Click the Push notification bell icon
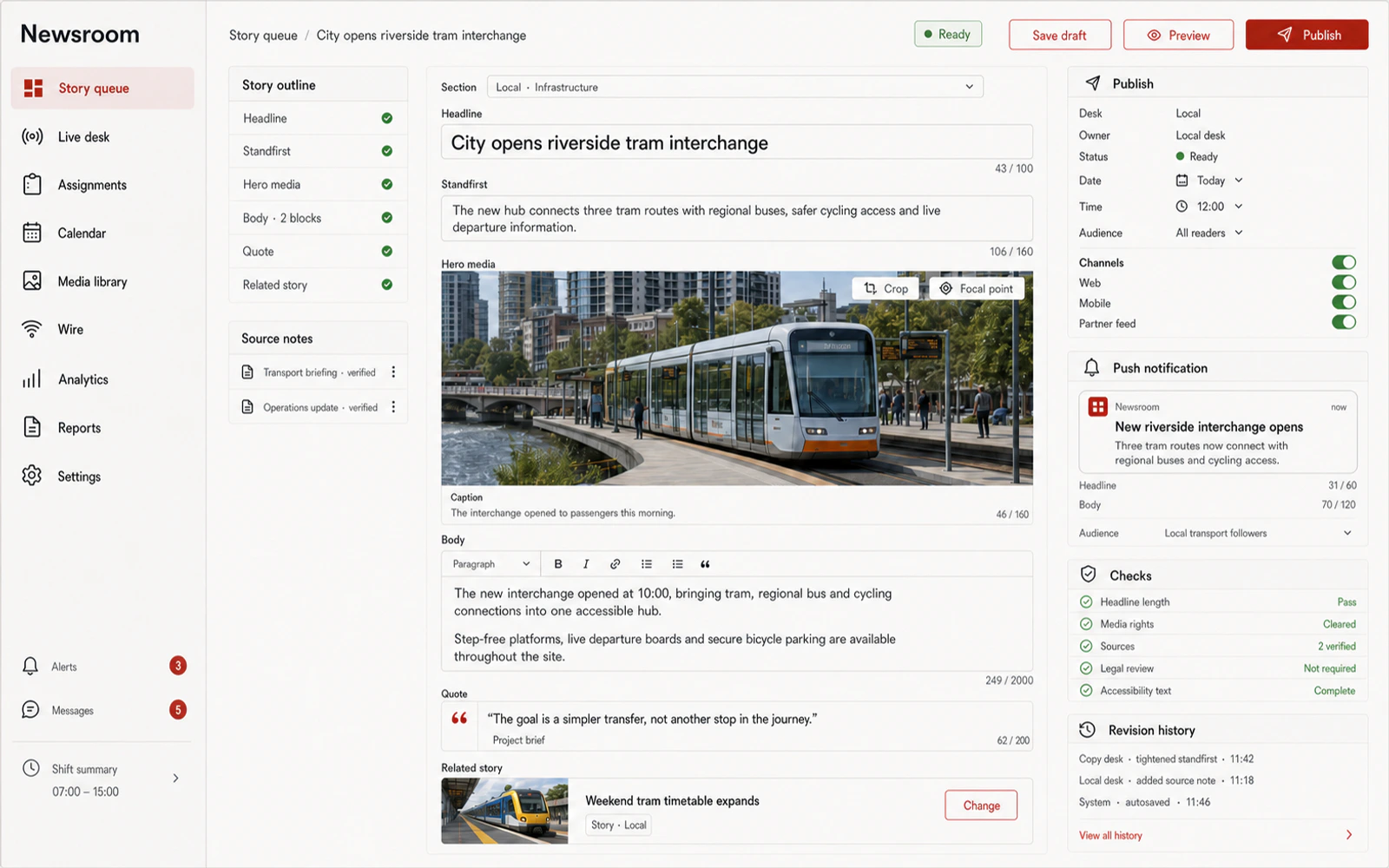1389x868 pixels. tap(1091, 367)
